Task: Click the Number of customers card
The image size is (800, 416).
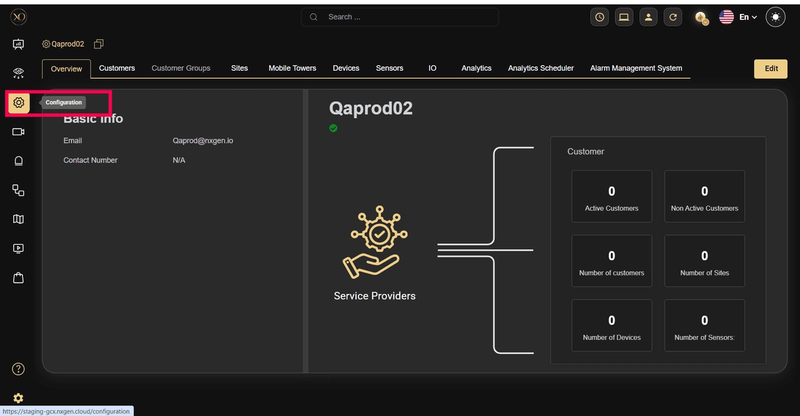Action: click(x=611, y=261)
